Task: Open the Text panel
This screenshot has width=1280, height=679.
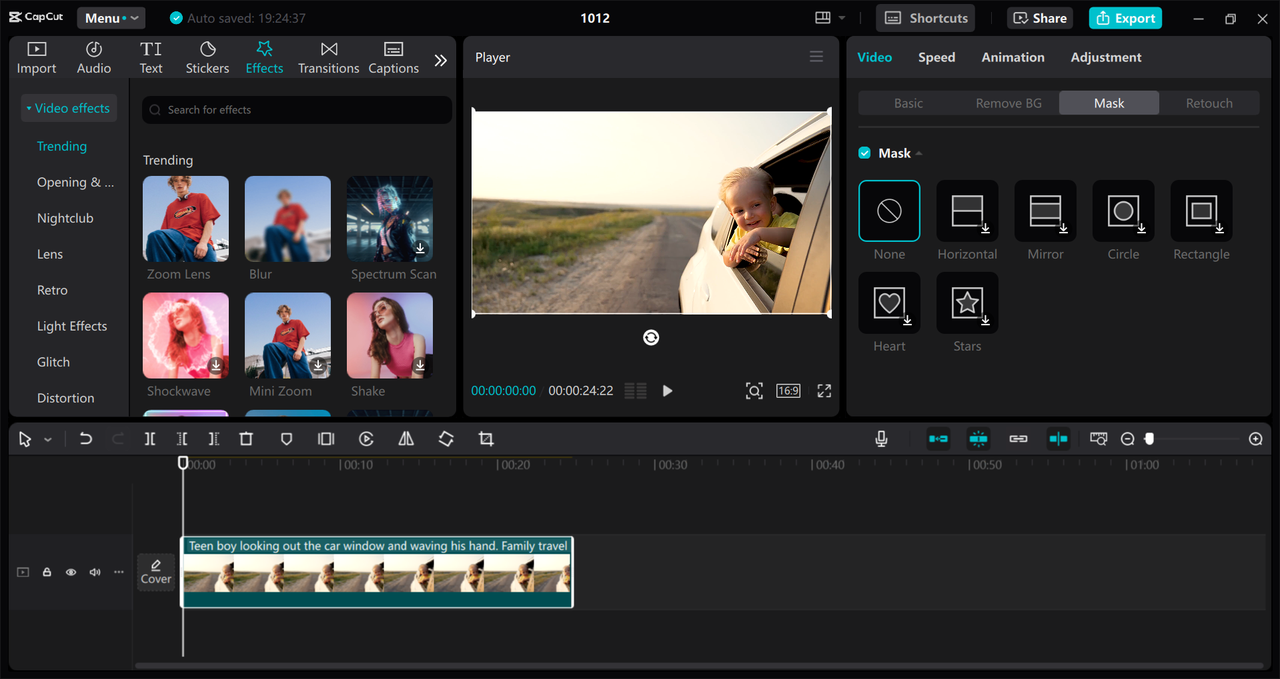Action: click(x=151, y=58)
